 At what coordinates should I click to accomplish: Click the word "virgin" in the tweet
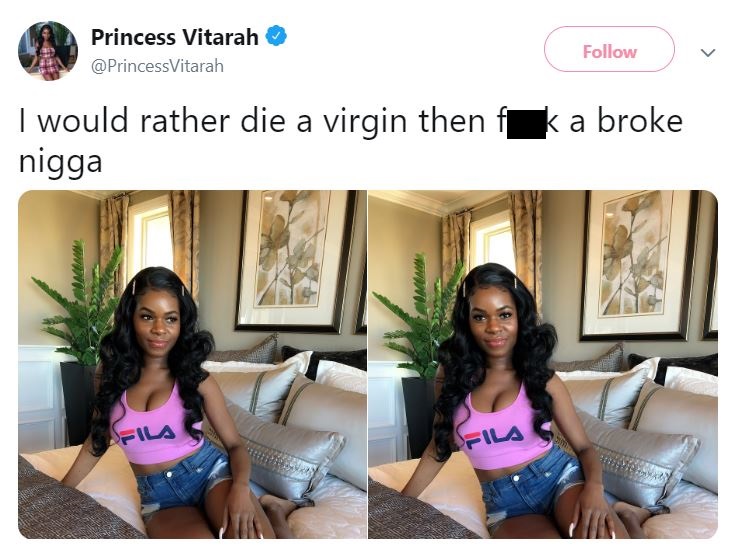tap(366, 122)
